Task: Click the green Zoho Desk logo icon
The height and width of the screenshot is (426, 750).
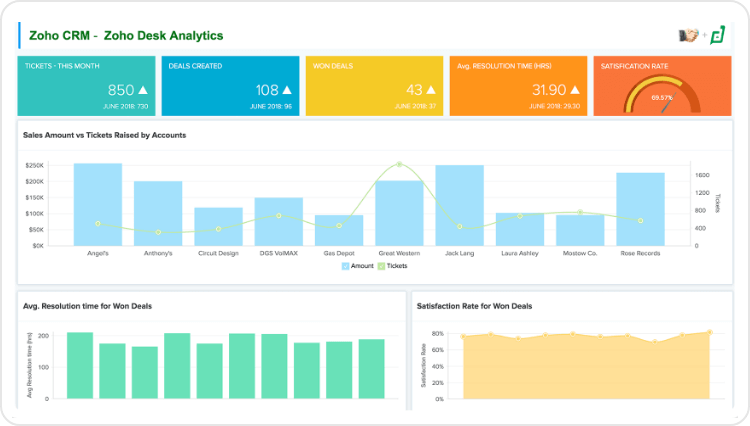Action: click(x=716, y=34)
